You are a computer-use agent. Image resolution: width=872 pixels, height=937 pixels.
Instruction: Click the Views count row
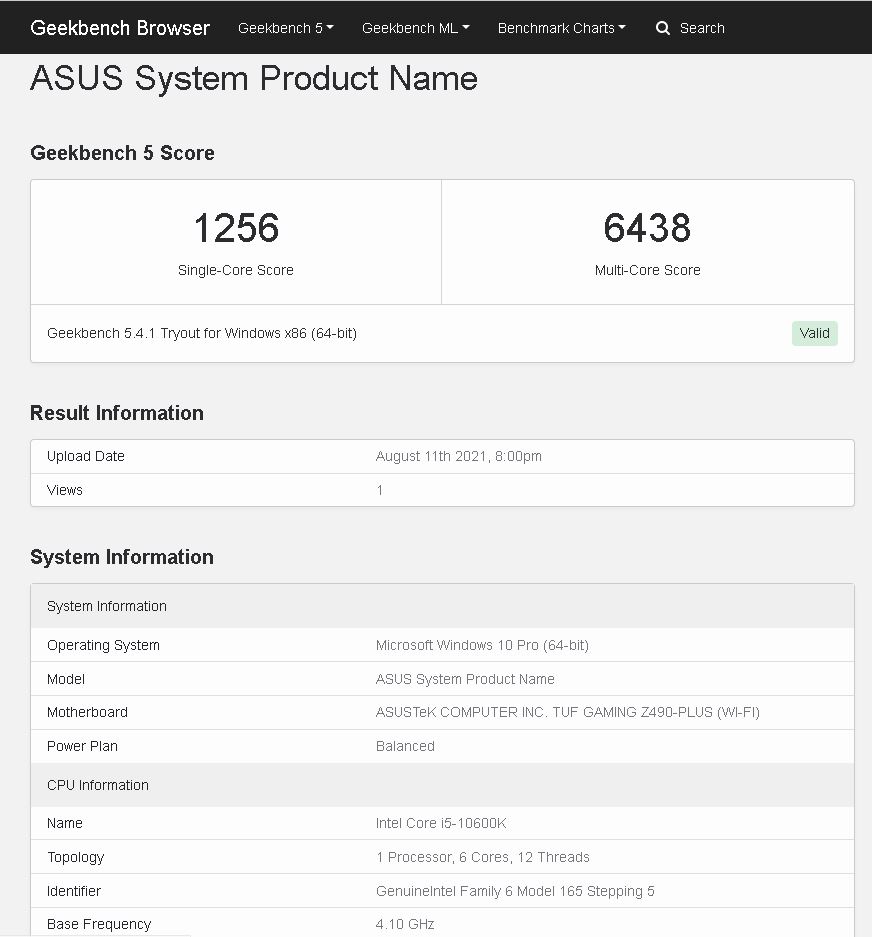point(442,490)
